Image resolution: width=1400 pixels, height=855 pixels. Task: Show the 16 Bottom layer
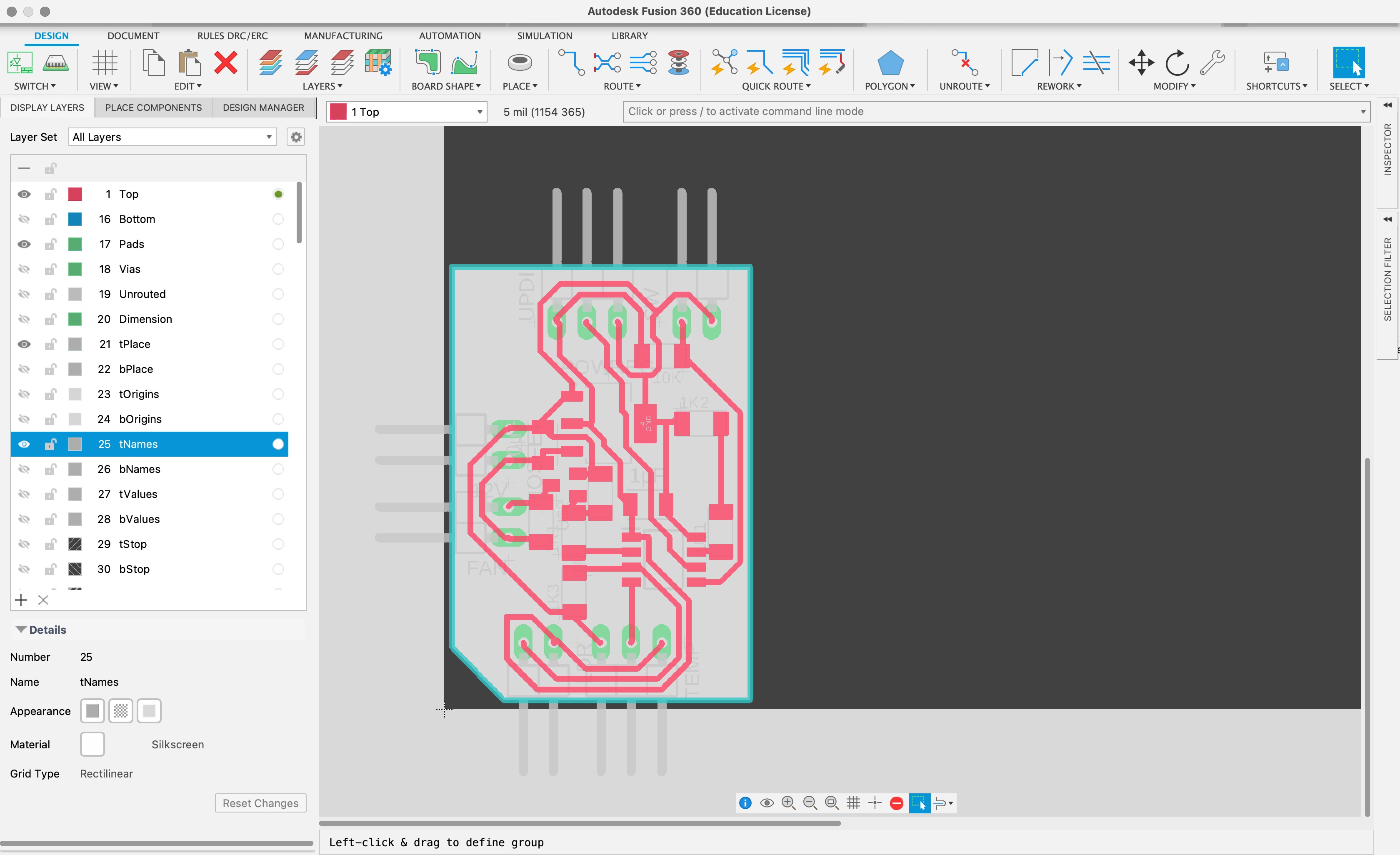point(24,219)
